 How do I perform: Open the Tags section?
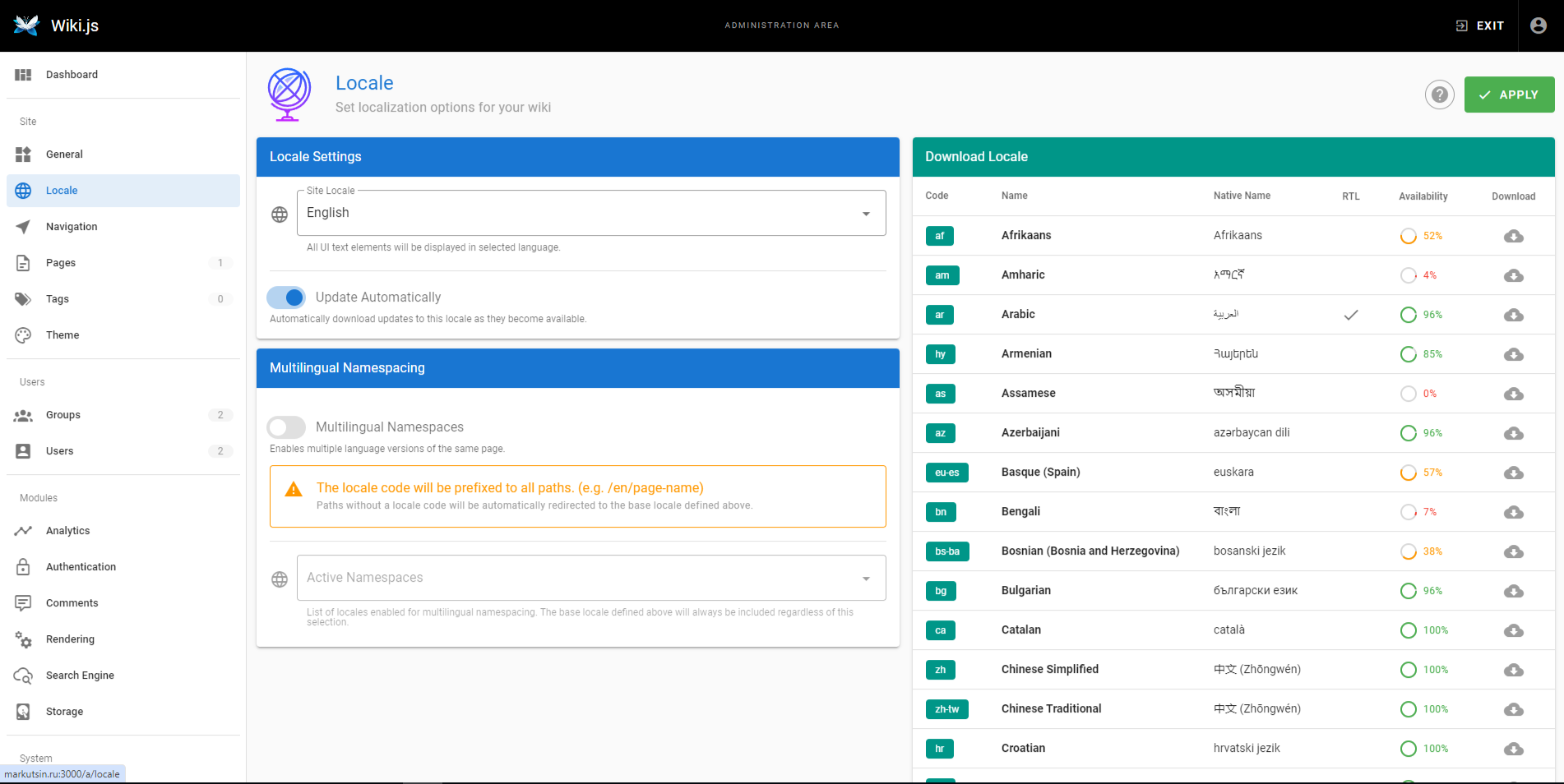pos(123,299)
